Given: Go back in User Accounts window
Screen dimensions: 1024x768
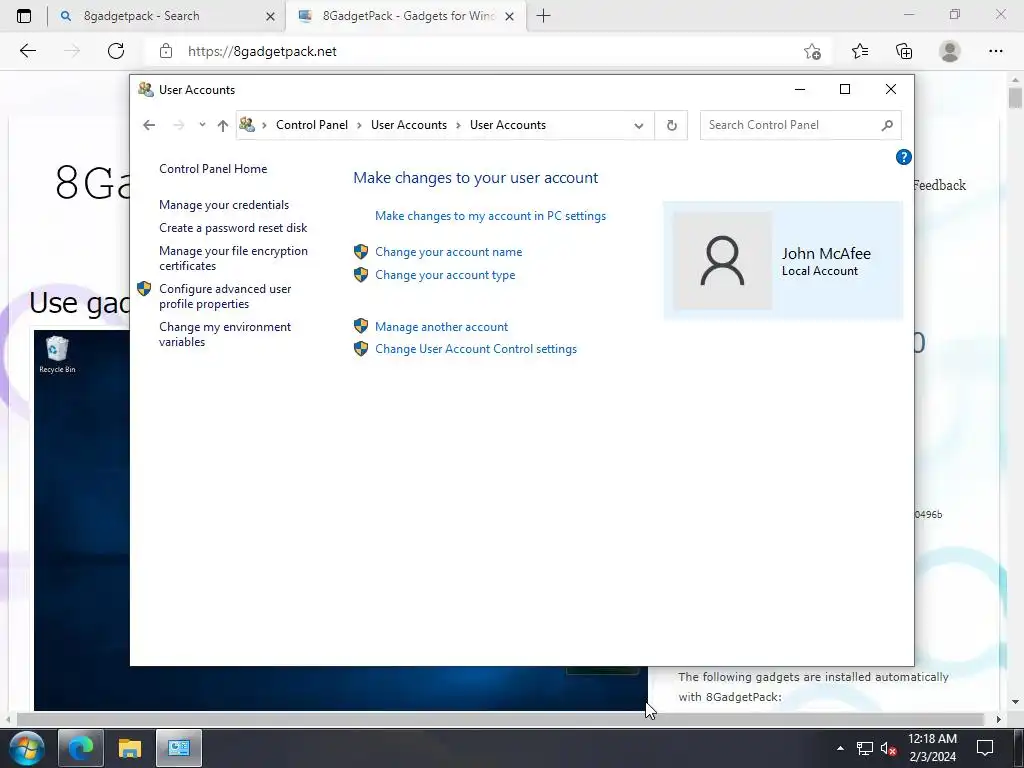Looking at the screenshot, I should point(149,125).
